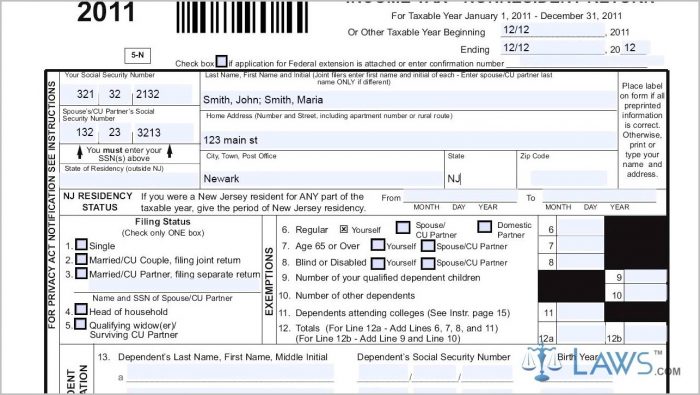Click spouse SSN first field 132
The height and width of the screenshot is (395, 700).
tap(80, 133)
